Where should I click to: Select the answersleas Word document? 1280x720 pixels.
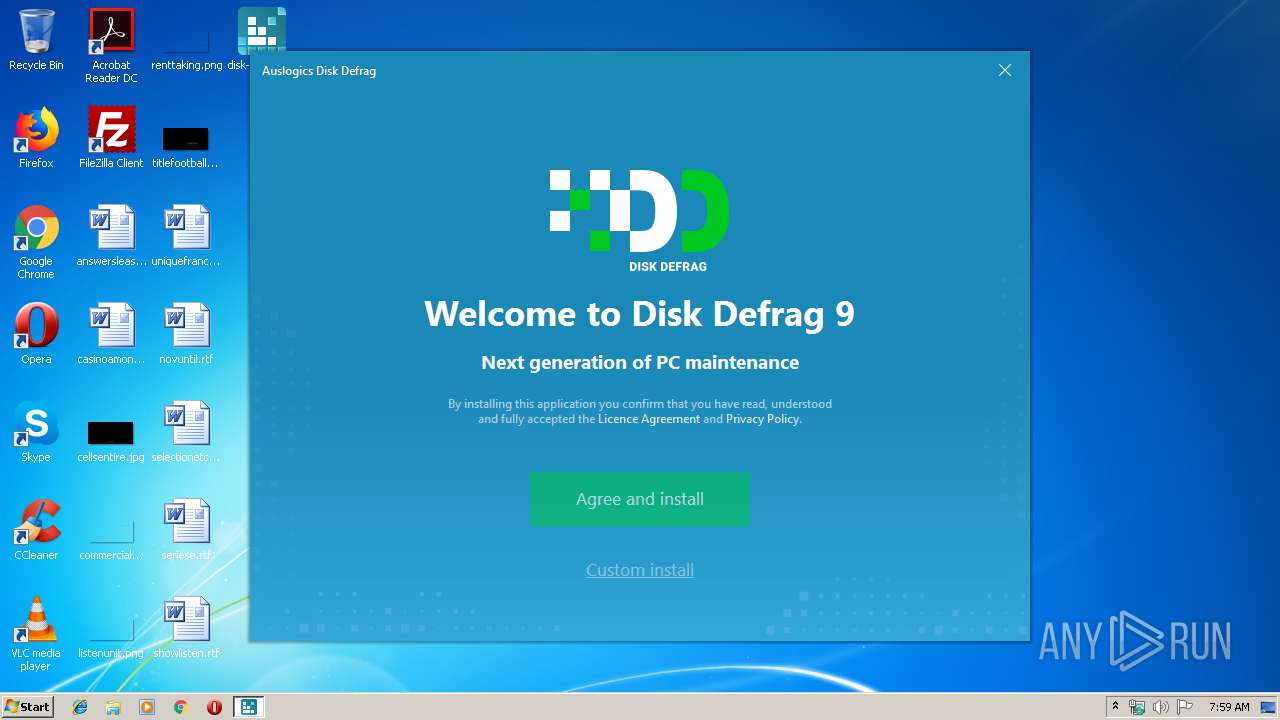[x=111, y=236]
